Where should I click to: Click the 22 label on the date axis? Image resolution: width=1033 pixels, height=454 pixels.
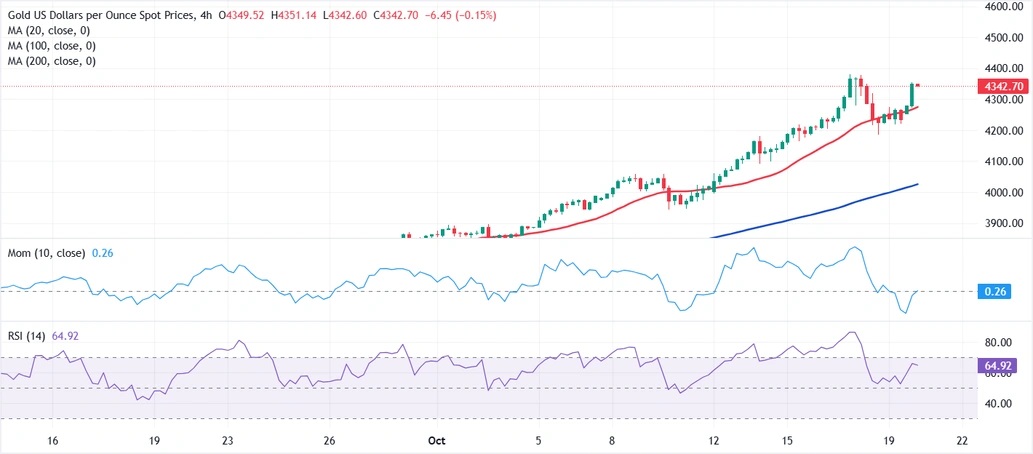point(961,441)
